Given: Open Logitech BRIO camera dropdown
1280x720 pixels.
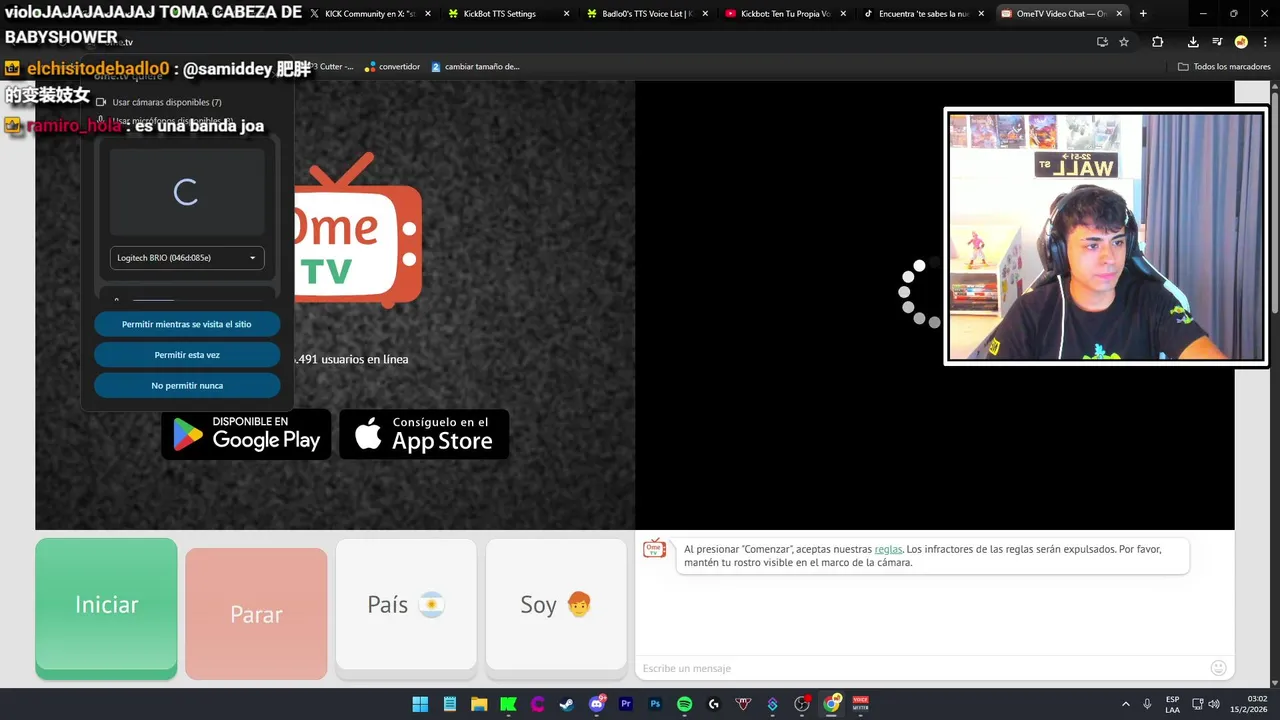Looking at the screenshot, I should (x=187, y=258).
